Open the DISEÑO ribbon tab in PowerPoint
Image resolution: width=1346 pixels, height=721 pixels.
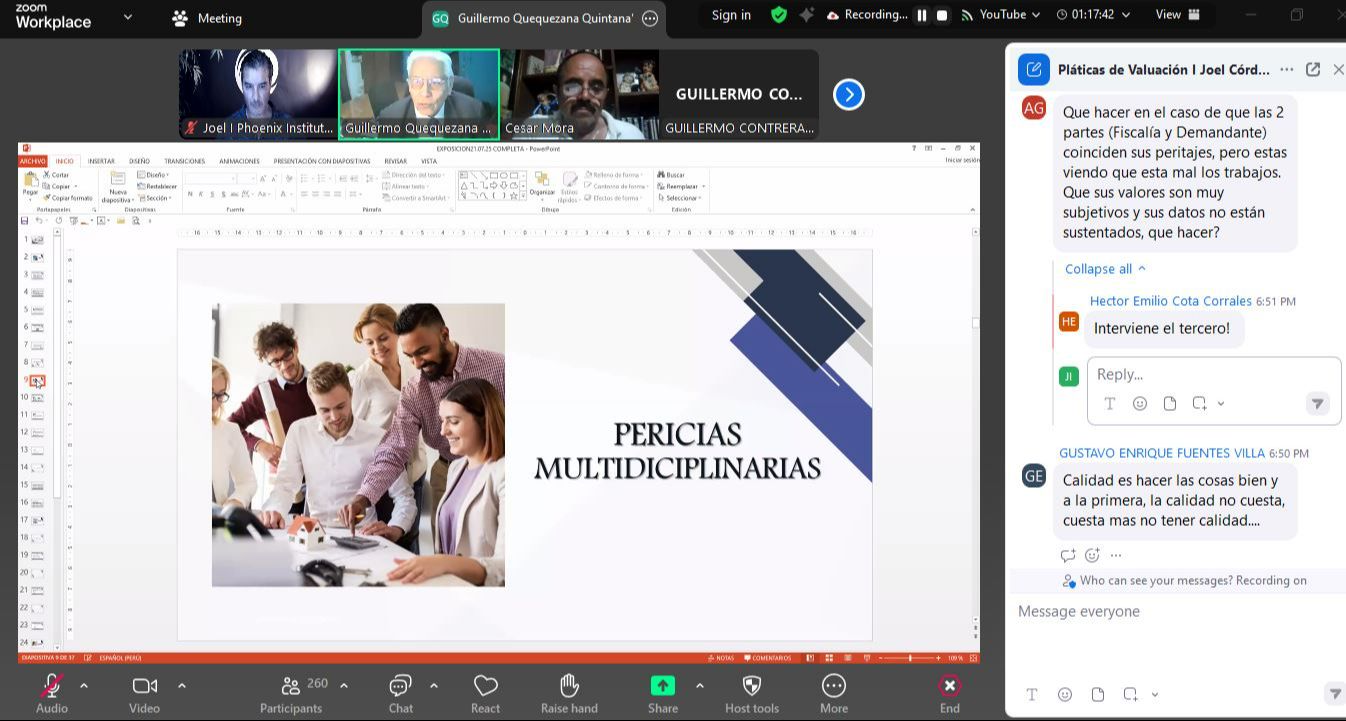coord(139,161)
